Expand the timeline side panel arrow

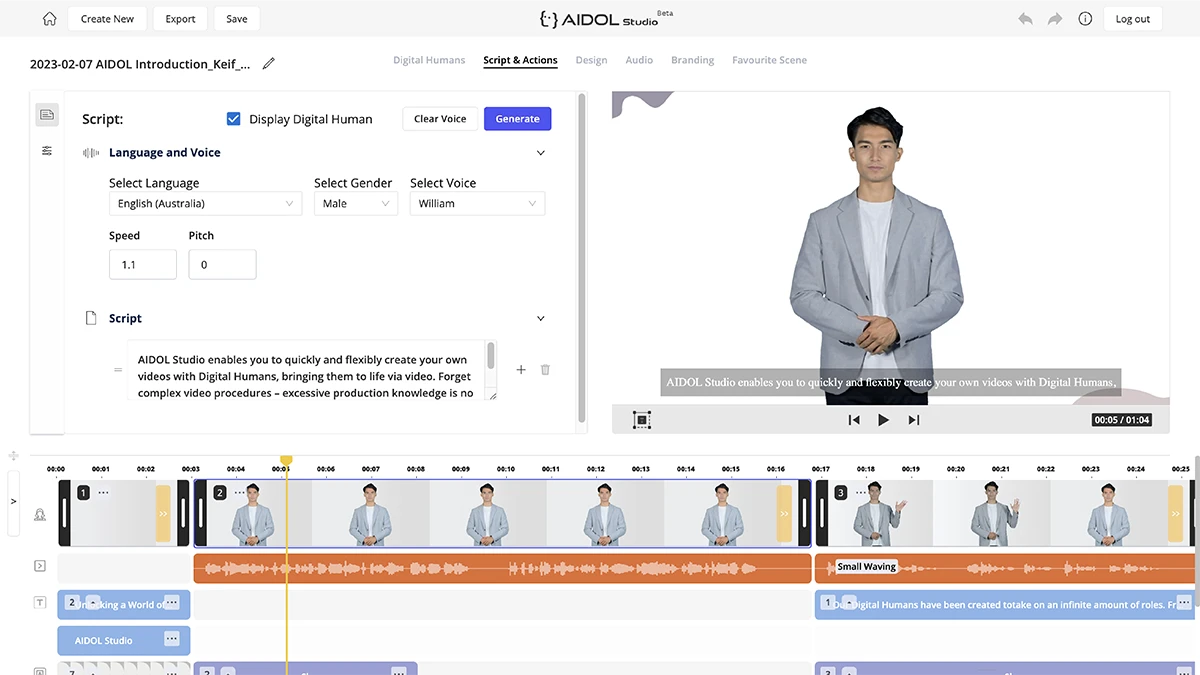[x=13, y=501]
